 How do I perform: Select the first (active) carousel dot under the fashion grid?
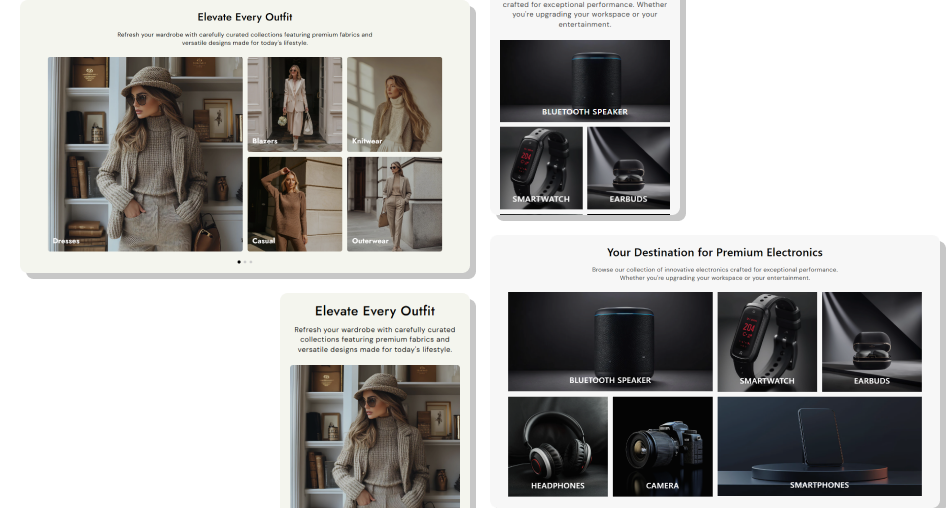[x=239, y=262]
